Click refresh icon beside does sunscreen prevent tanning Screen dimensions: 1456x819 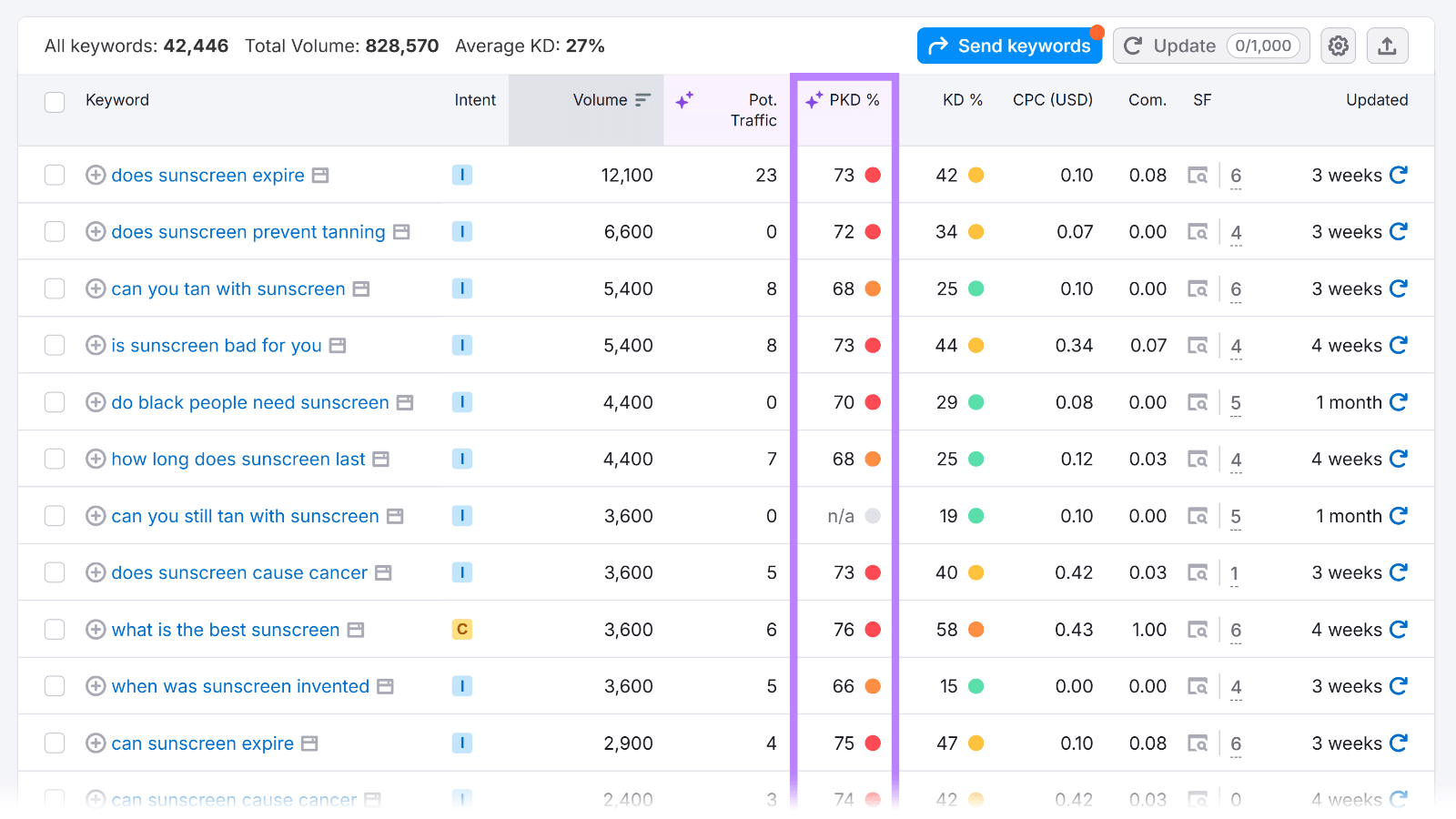[x=1399, y=231]
